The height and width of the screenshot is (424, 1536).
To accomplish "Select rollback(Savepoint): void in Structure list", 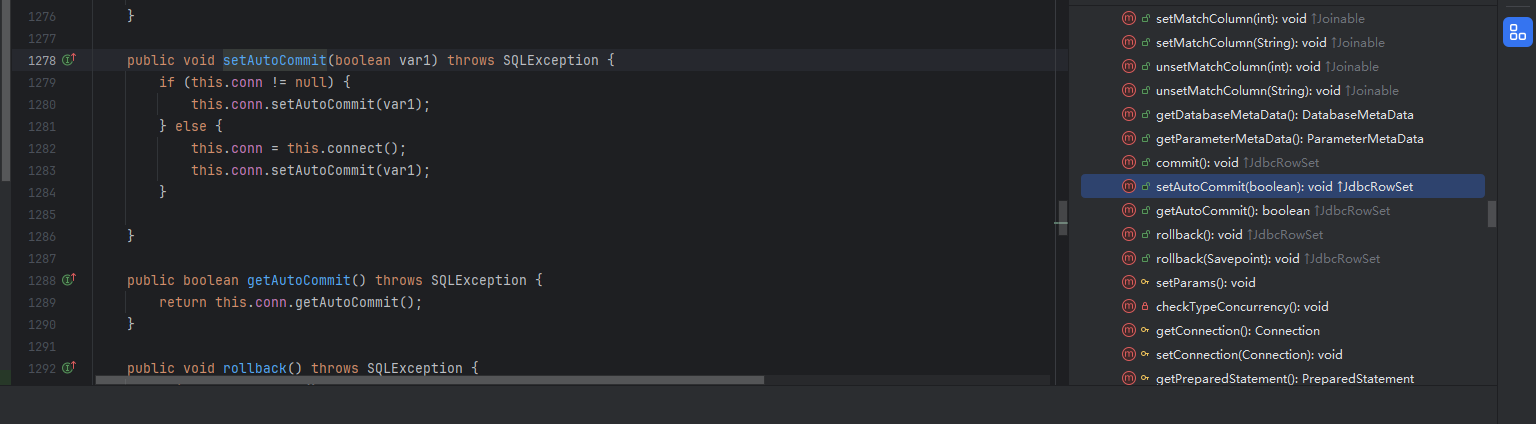I will (x=1227, y=259).
